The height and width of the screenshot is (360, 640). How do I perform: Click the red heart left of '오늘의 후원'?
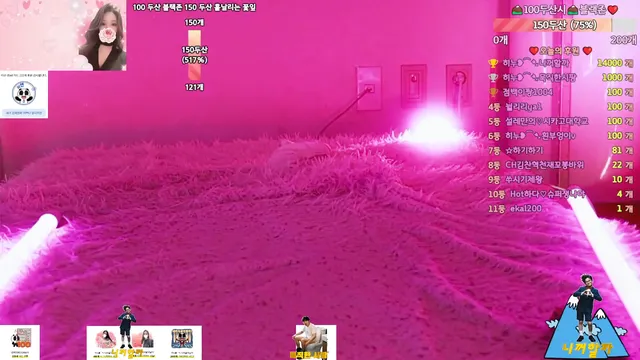pos(533,51)
